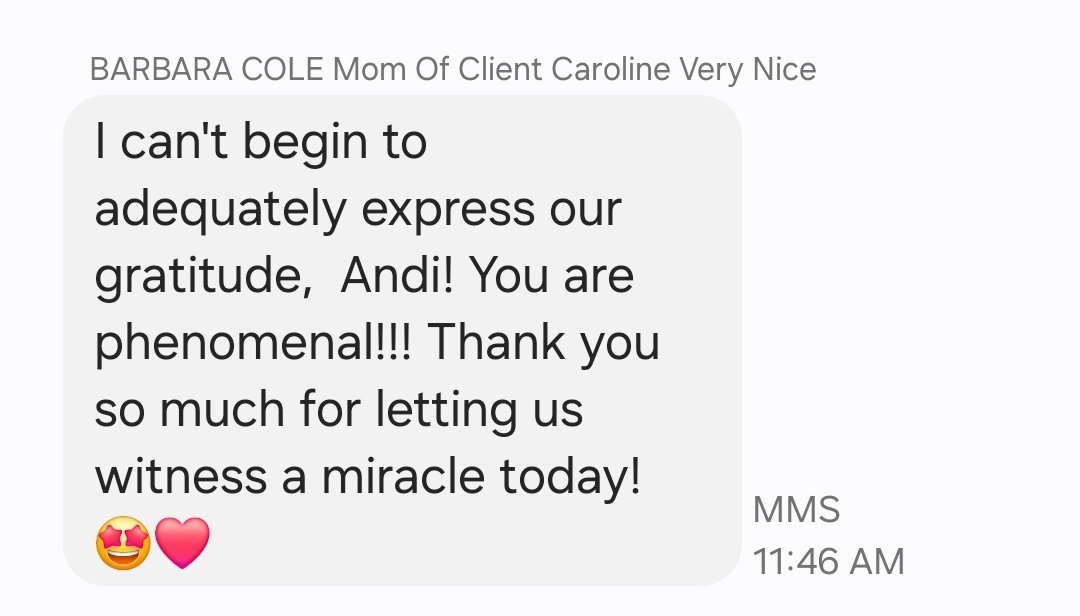The width and height of the screenshot is (1080, 616).
Task: Click the word 'letting' in the message
Action: (446, 411)
